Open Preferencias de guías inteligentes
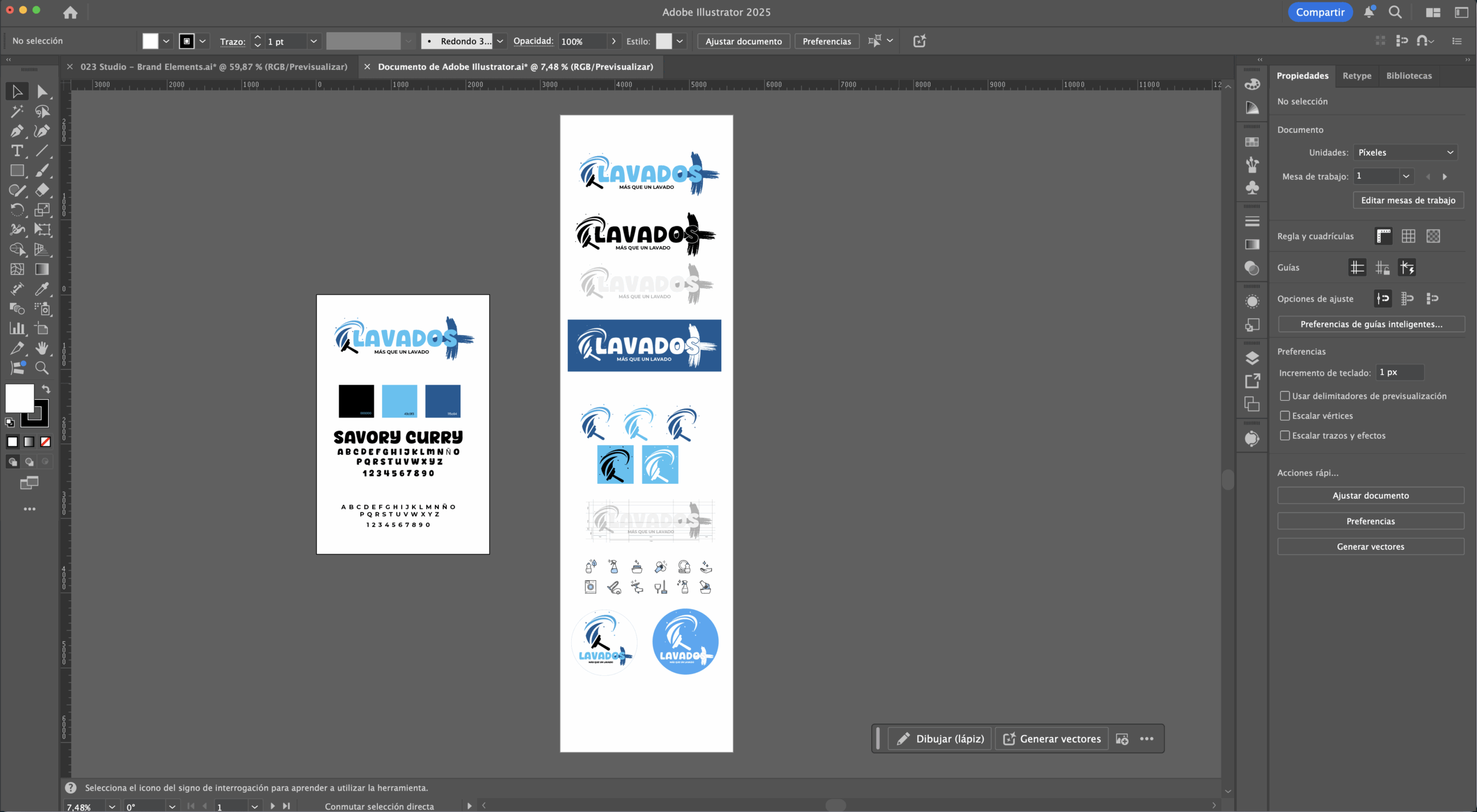Viewport: 1477px width, 812px height. [x=1371, y=324]
